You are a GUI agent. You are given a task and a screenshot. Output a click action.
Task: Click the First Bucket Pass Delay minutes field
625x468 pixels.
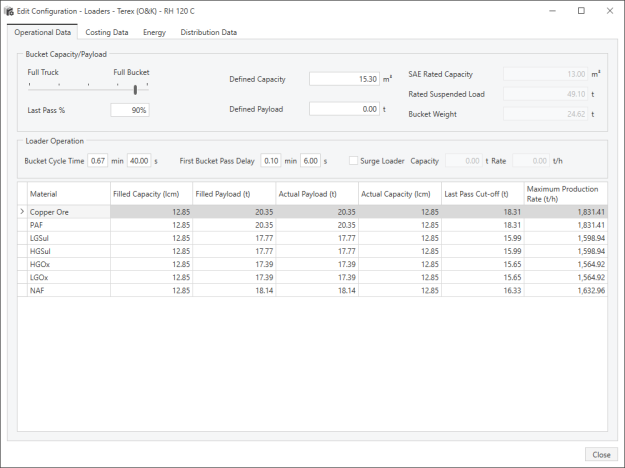pyautogui.click(x=271, y=160)
